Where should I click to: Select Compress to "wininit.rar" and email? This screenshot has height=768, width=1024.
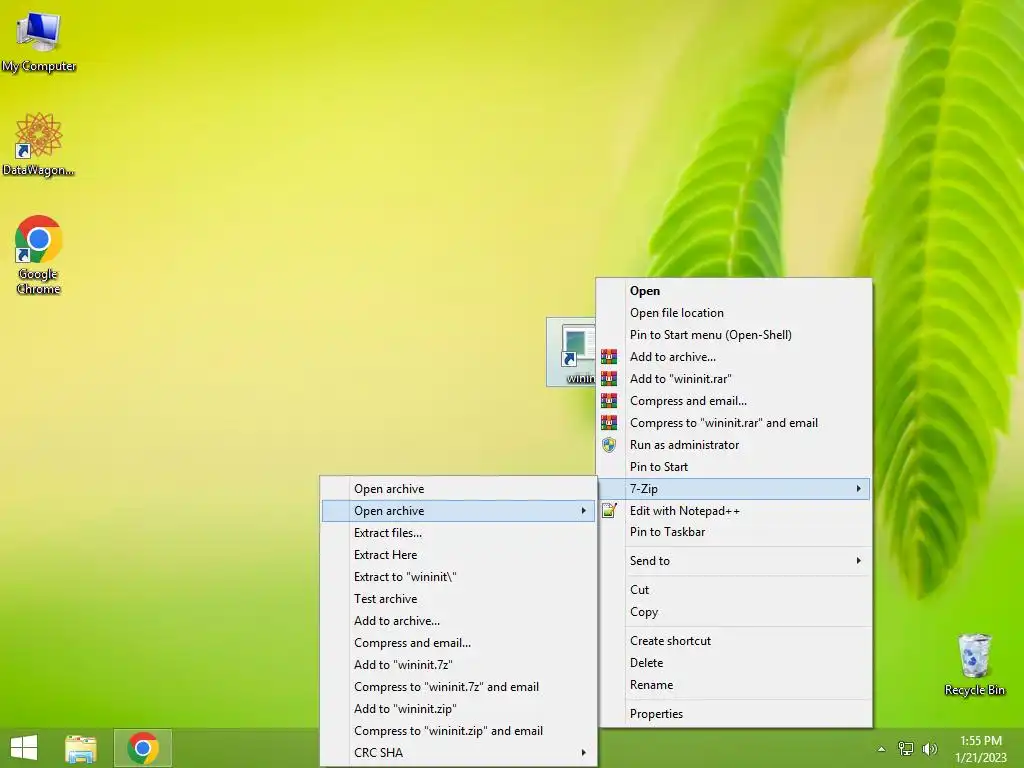[735, 423]
